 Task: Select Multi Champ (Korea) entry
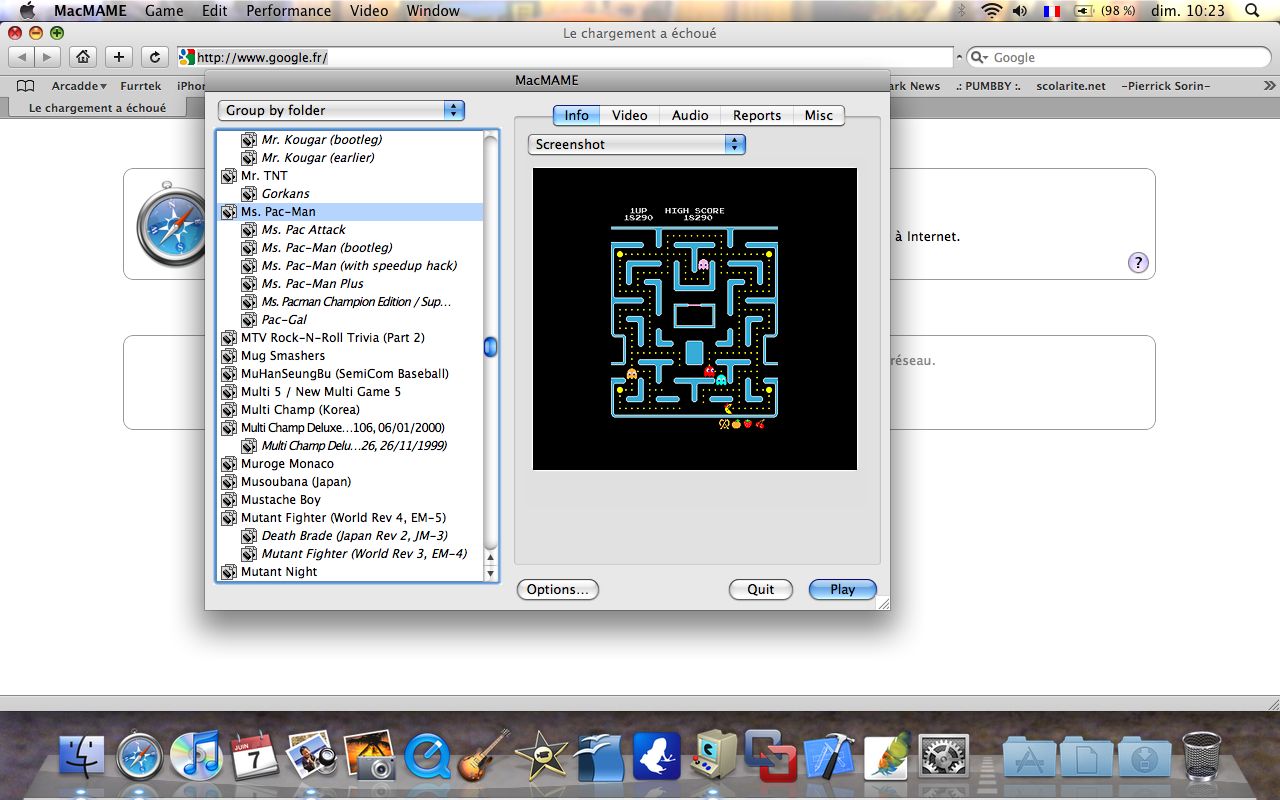[300, 409]
